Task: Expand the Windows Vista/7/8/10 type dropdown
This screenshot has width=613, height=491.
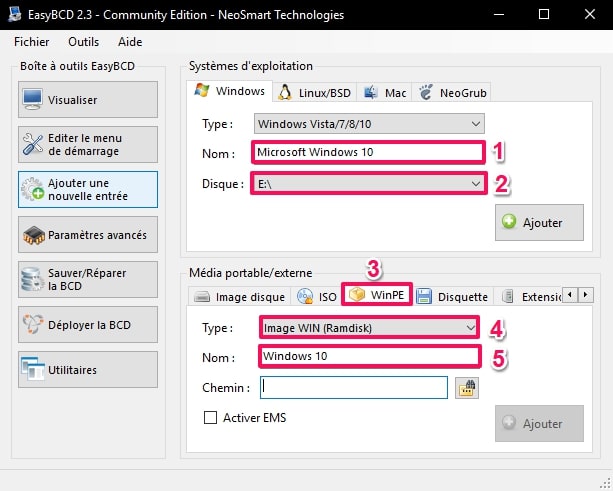Action: click(x=369, y=124)
